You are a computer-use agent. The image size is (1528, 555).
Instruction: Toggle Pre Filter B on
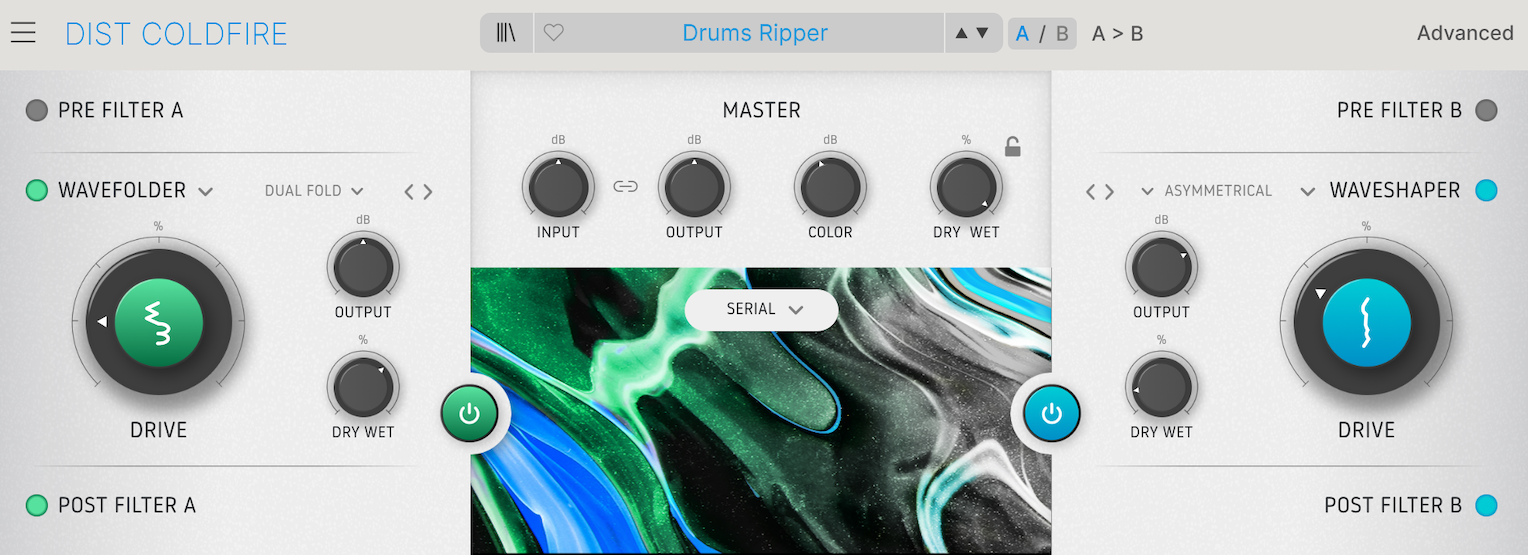pyautogui.click(x=1486, y=110)
